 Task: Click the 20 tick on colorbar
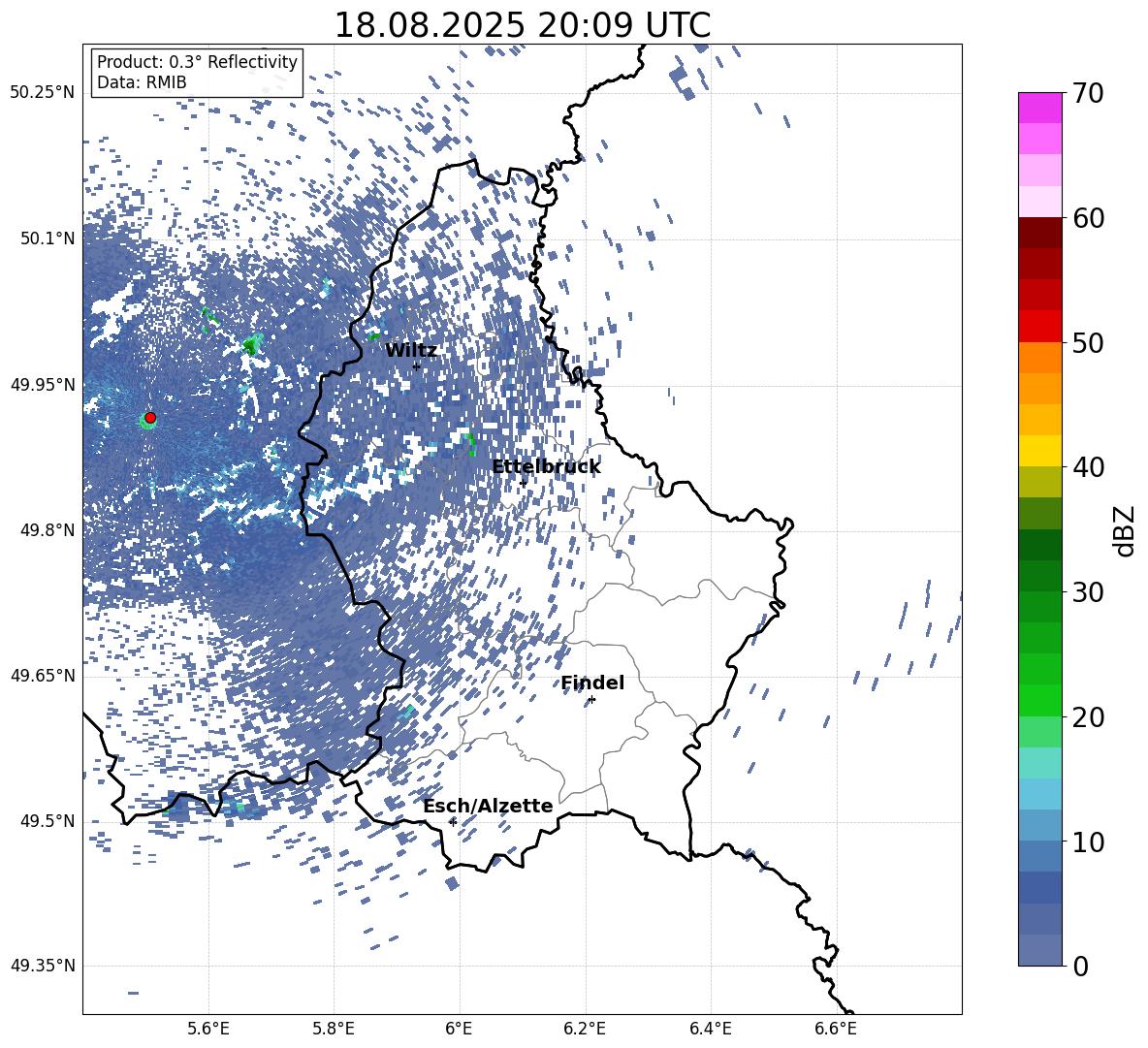1087,717
